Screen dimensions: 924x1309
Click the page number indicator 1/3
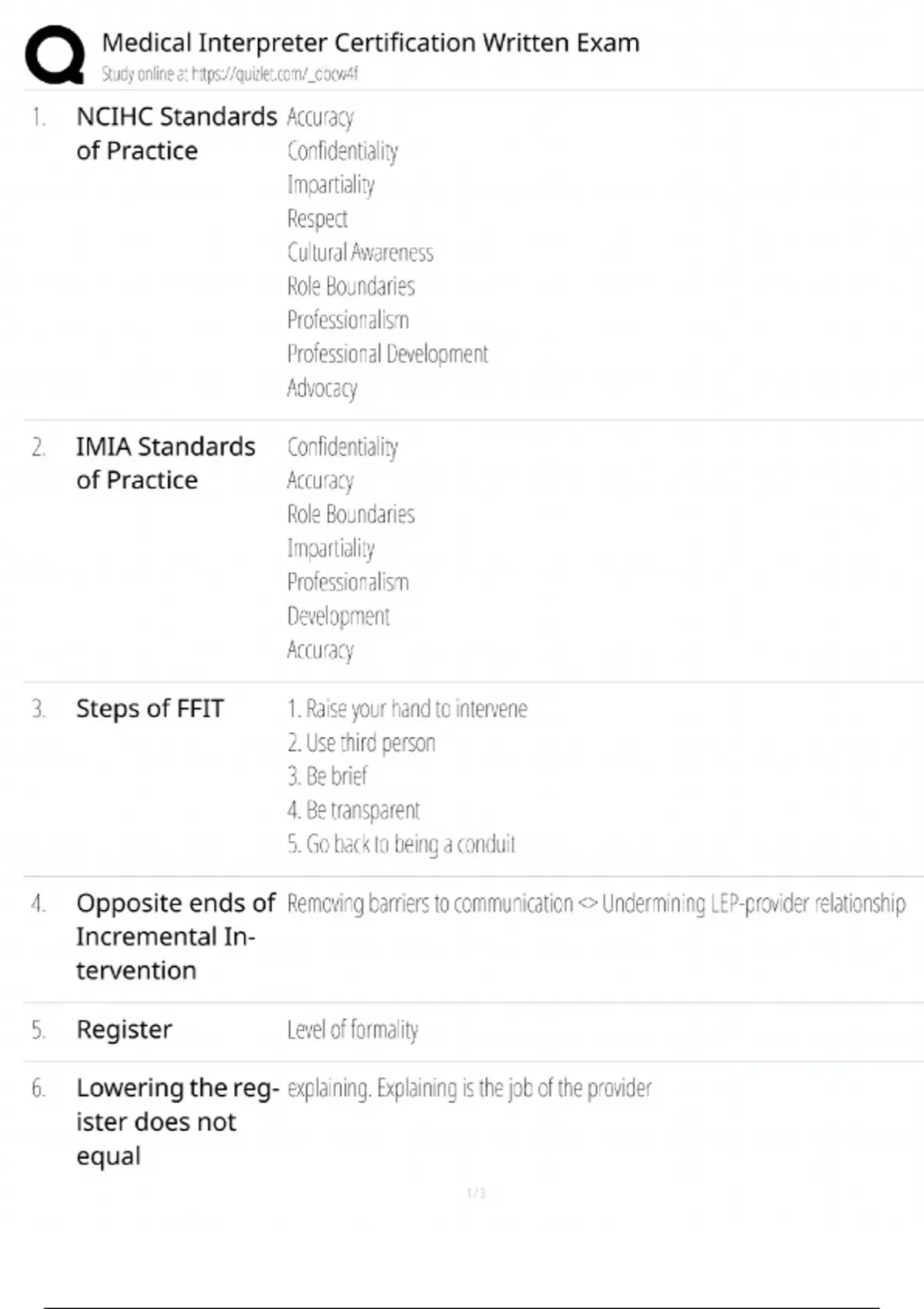476,1193
